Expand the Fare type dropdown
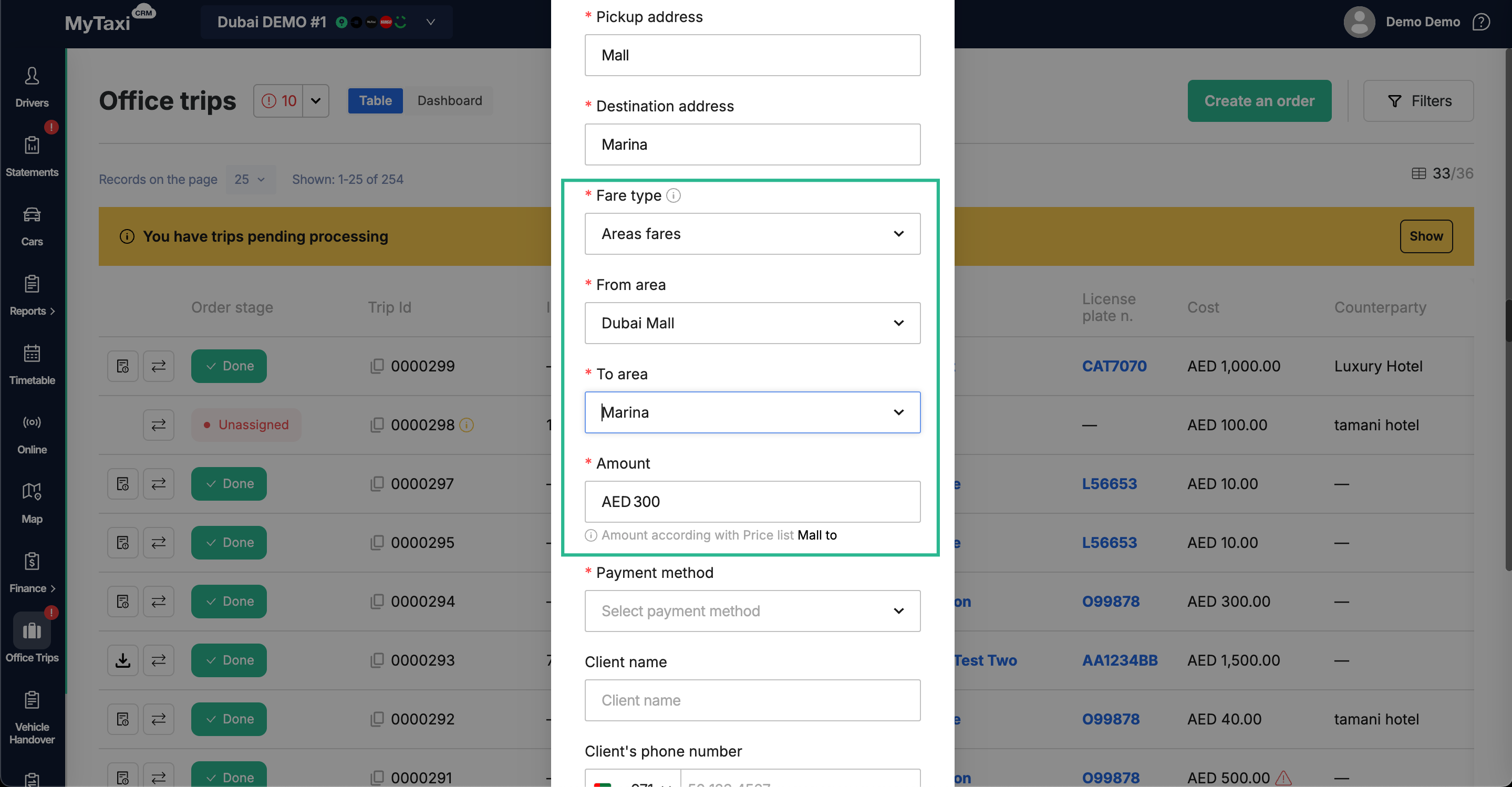This screenshot has height=787, width=1512. (752, 234)
